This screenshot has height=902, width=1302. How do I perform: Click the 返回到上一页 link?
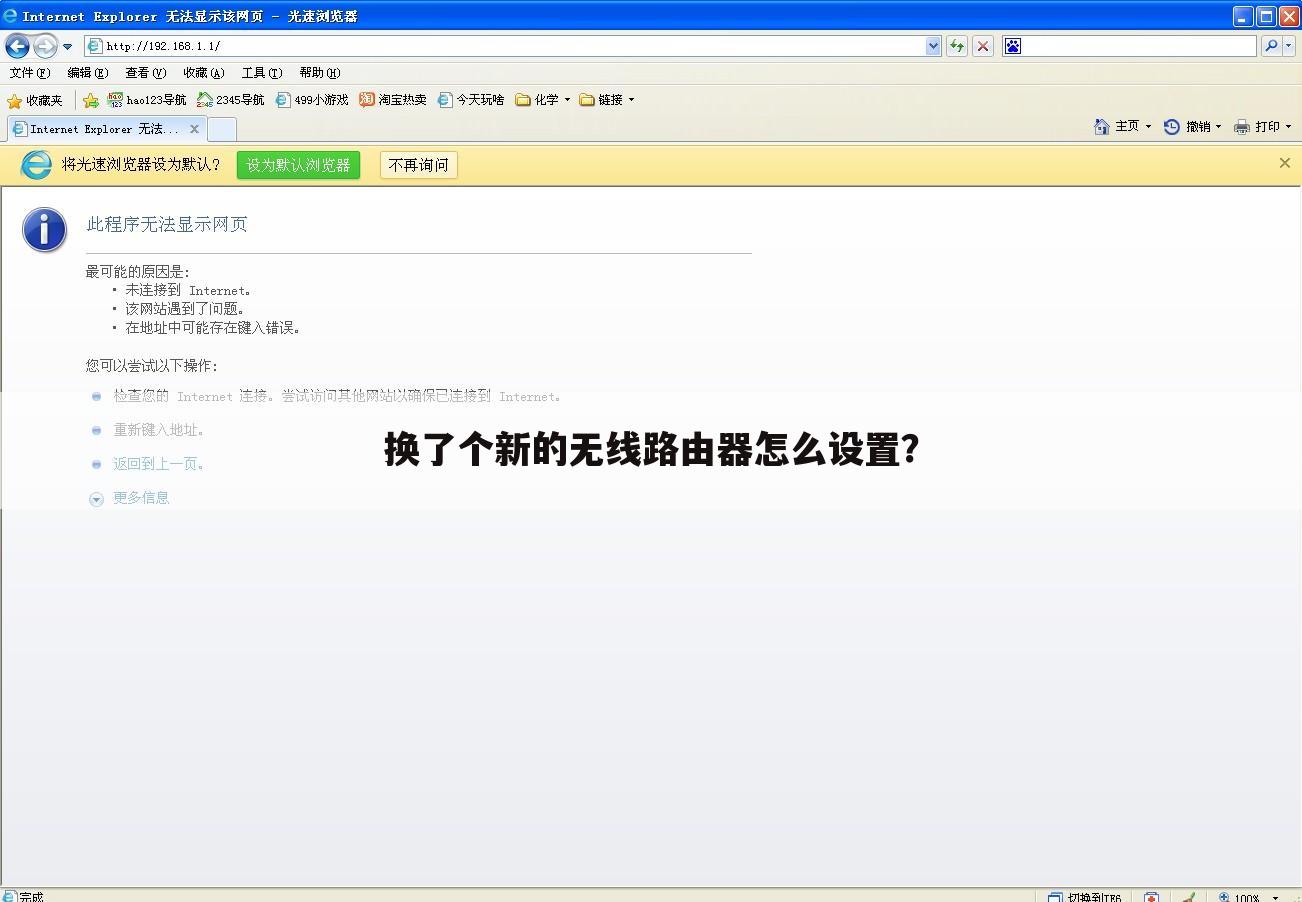coord(158,464)
